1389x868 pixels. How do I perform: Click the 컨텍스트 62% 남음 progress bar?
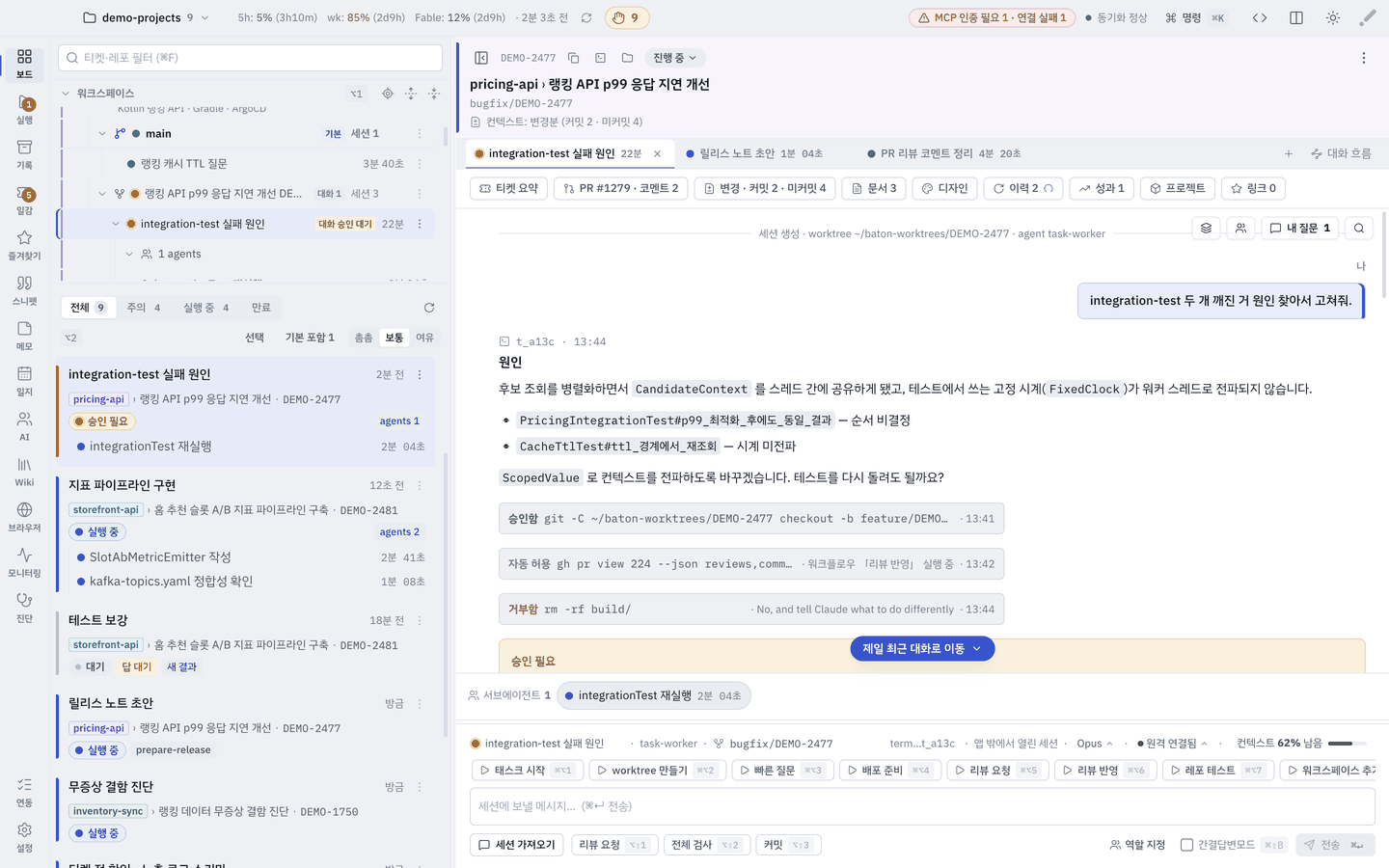[x=1348, y=744]
